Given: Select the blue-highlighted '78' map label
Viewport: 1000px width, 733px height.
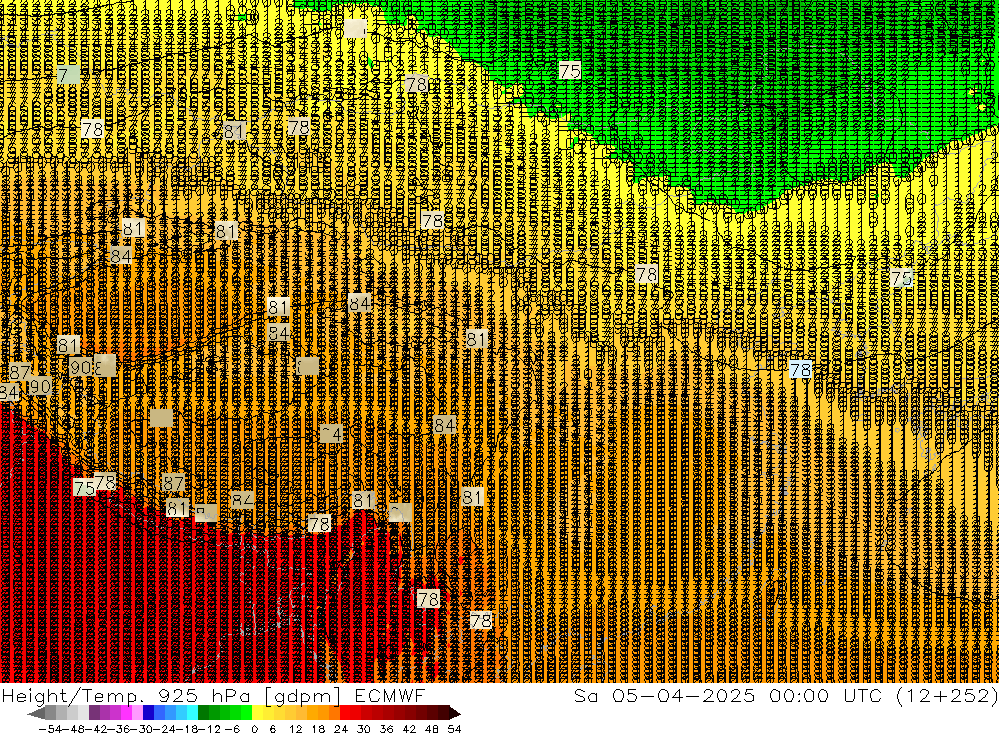Looking at the screenshot, I should point(800,369).
